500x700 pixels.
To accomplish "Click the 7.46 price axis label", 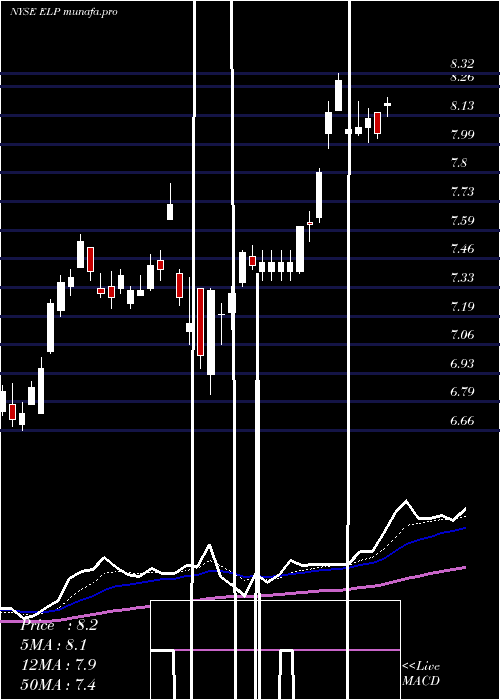I will [462, 249].
